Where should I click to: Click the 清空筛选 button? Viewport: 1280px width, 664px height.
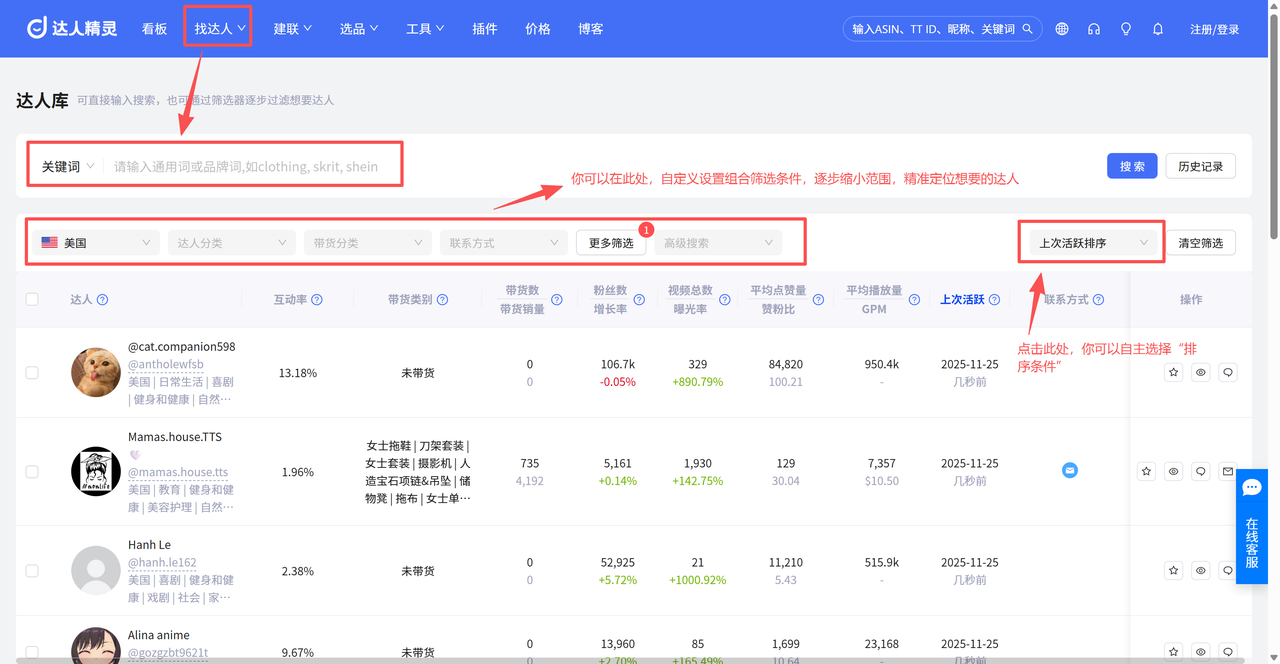point(1200,243)
